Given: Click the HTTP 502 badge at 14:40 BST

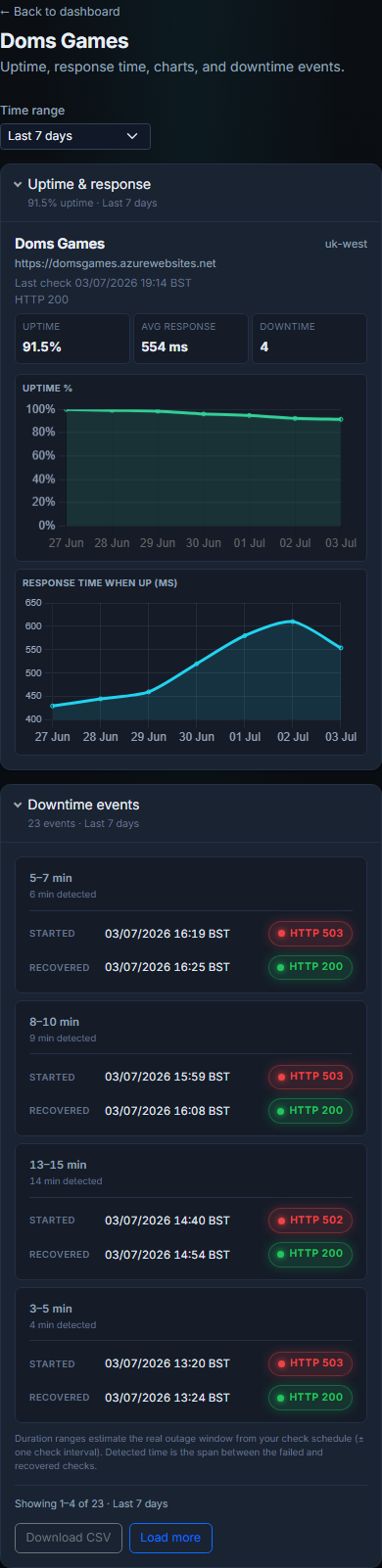Looking at the screenshot, I should [310, 1220].
